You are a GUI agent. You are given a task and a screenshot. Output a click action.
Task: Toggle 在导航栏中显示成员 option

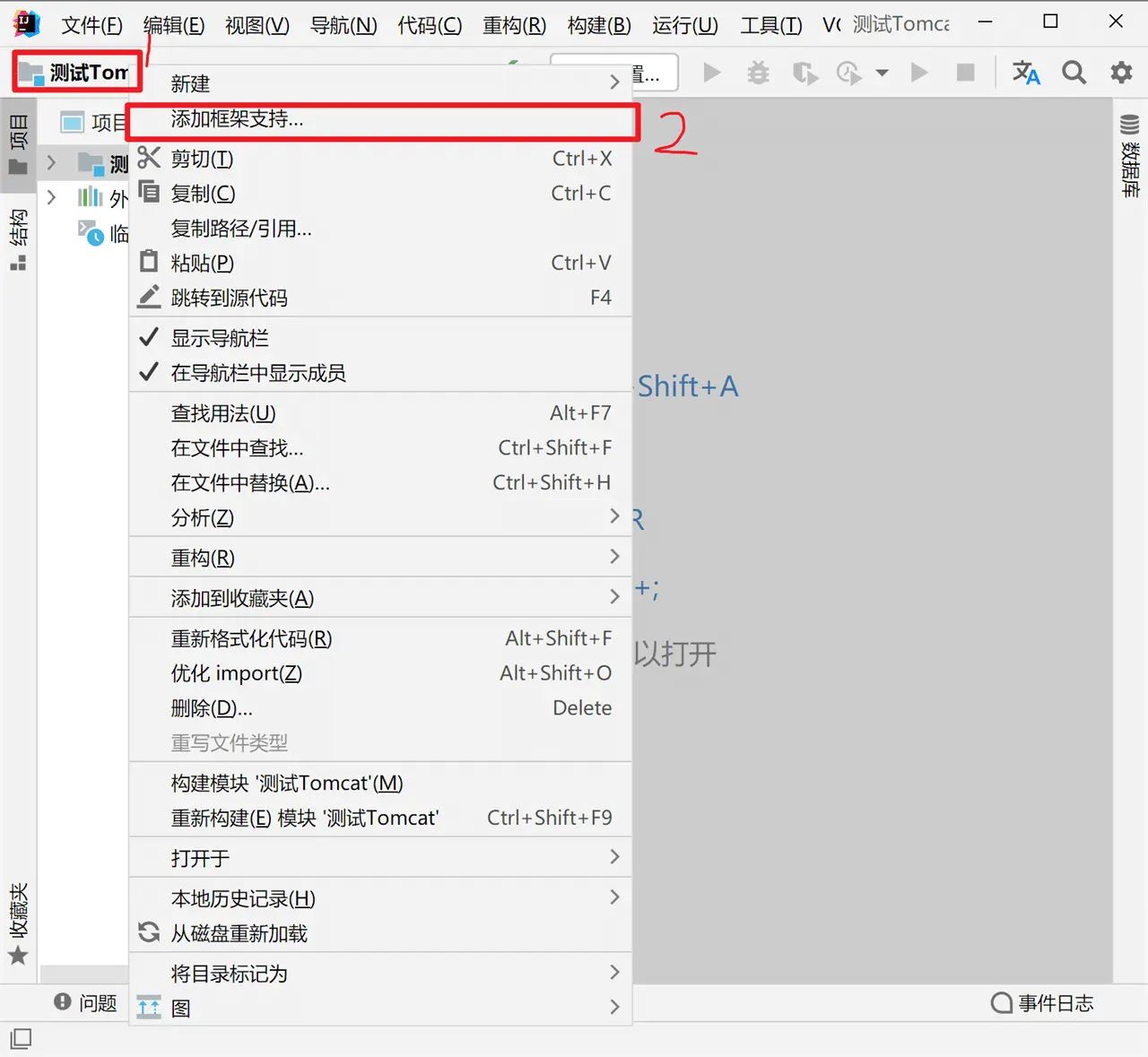click(258, 373)
